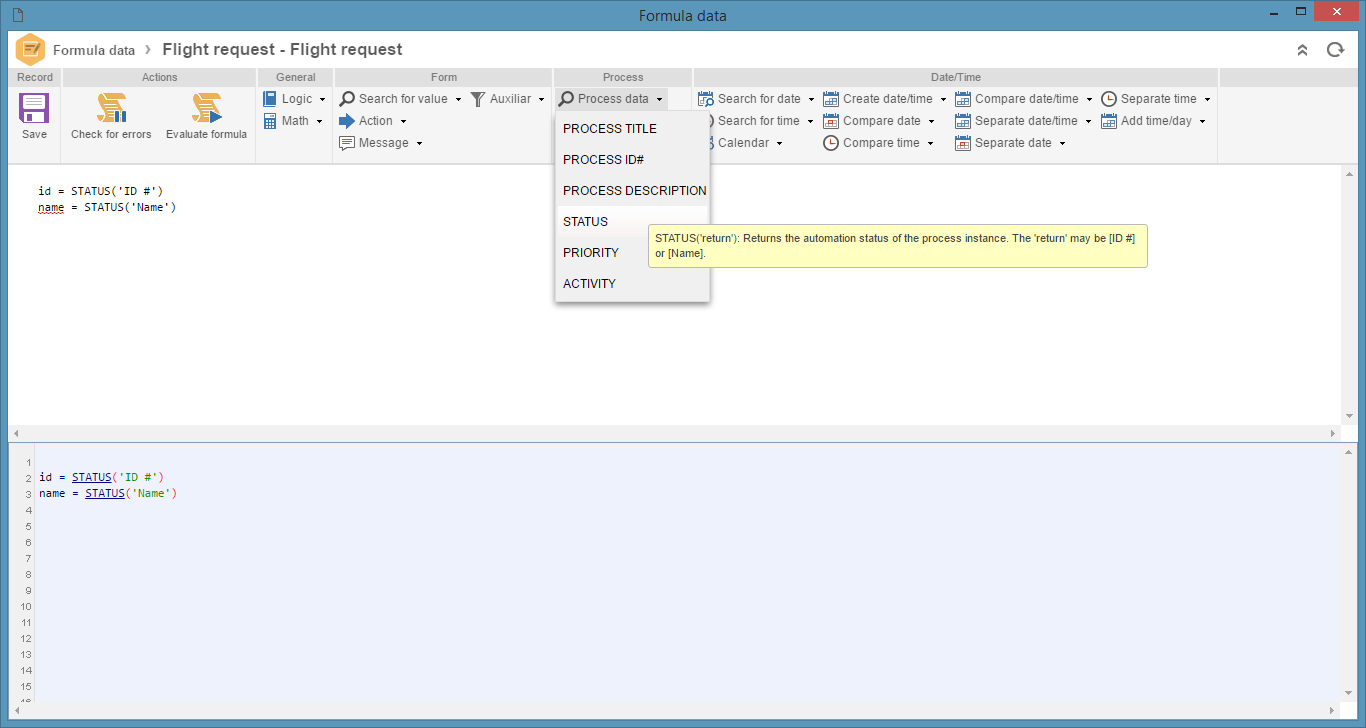Click the Evaluate formula icon
1366x728 pixels.
click(206, 108)
